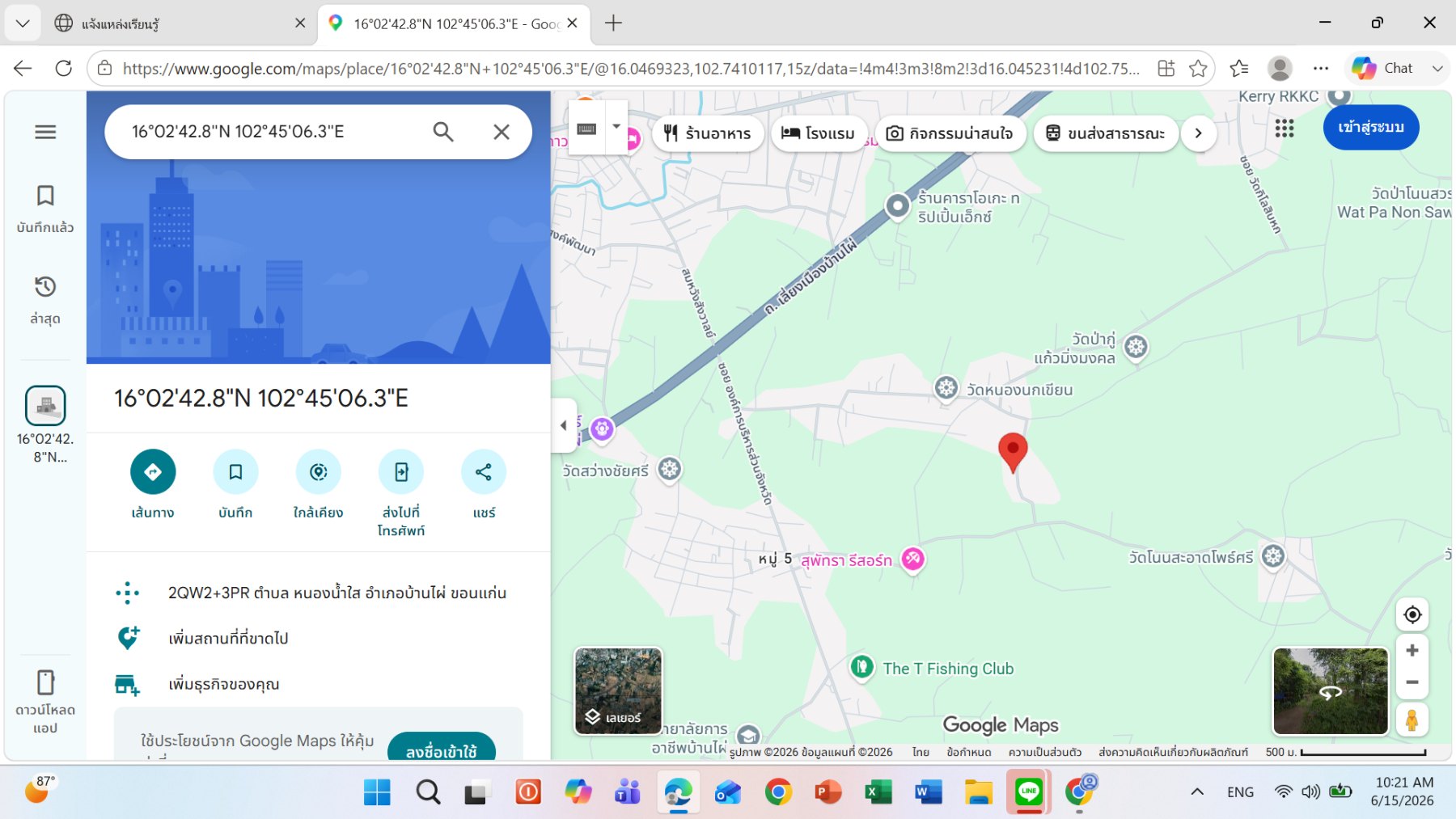Open the on-screen keyboard input tool
Screen dimensions: 1456x819
pyautogui.click(x=586, y=129)
